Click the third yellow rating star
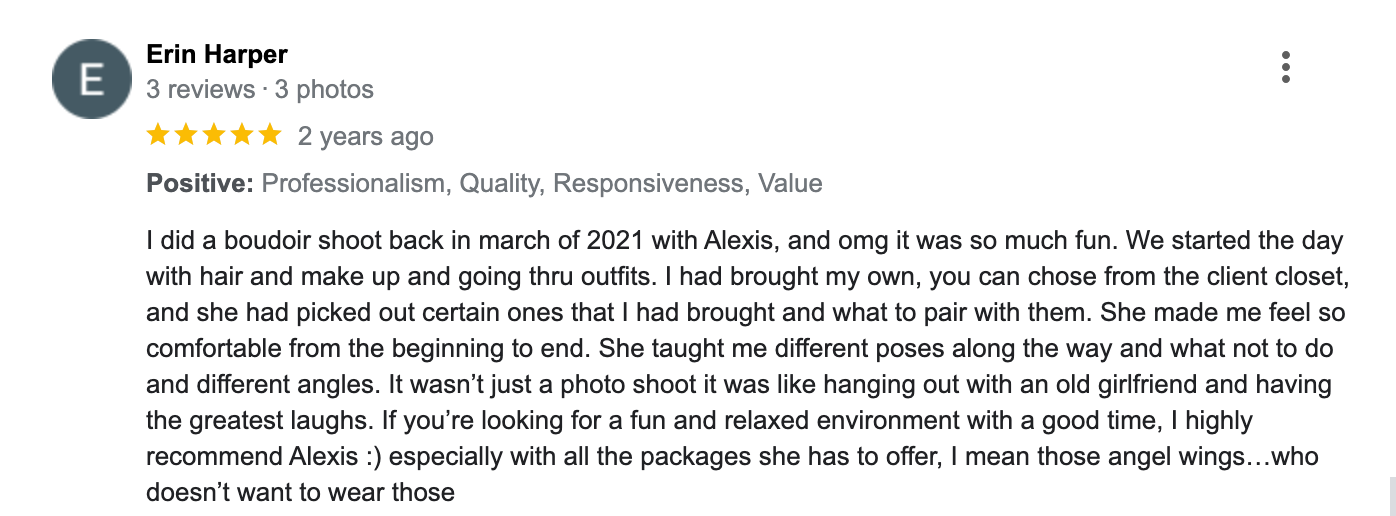Viewport: 1396px width, 516px height. coord(214,135)
